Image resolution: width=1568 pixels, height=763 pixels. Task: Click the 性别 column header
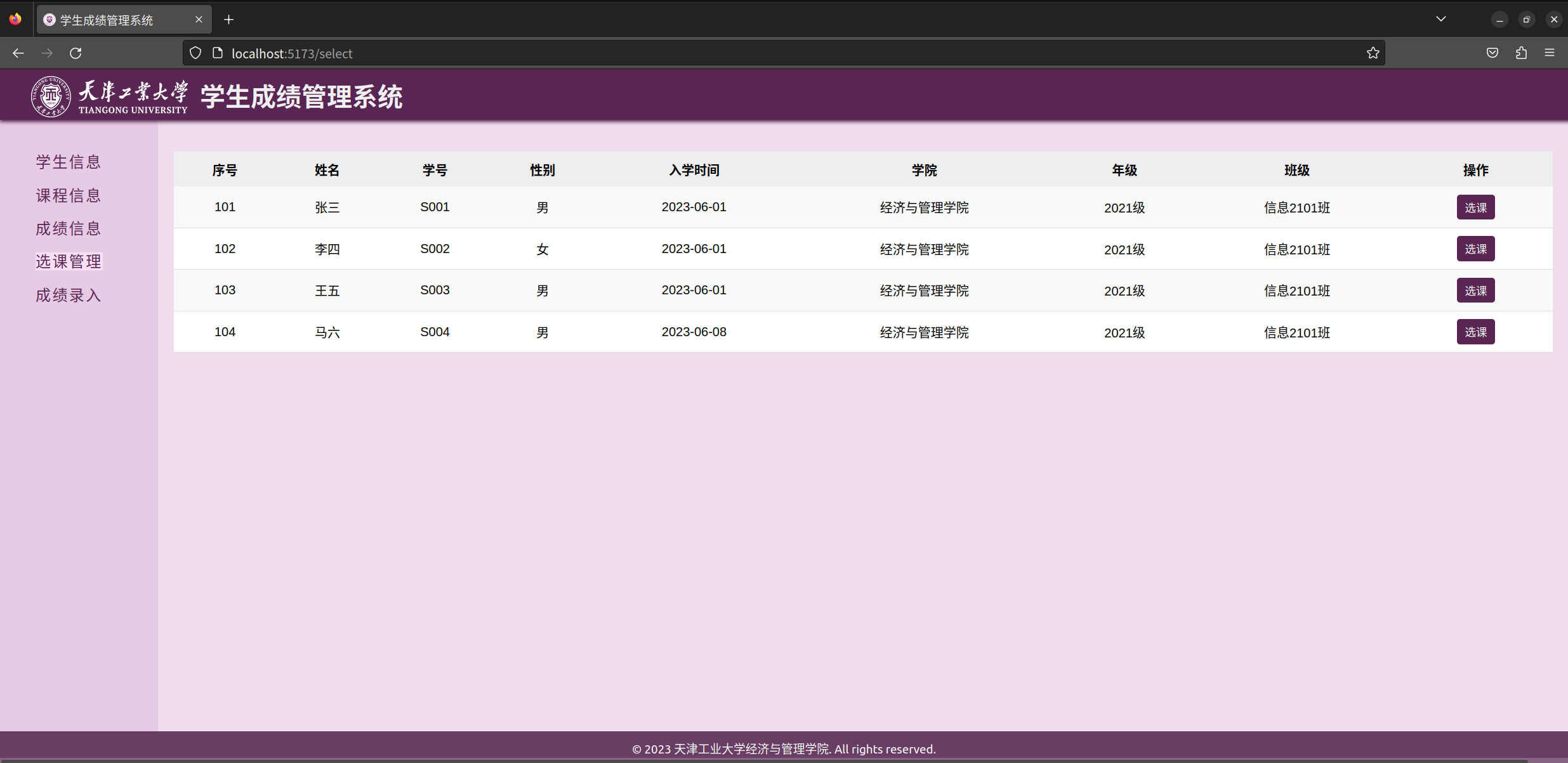[x=543, y=170]
